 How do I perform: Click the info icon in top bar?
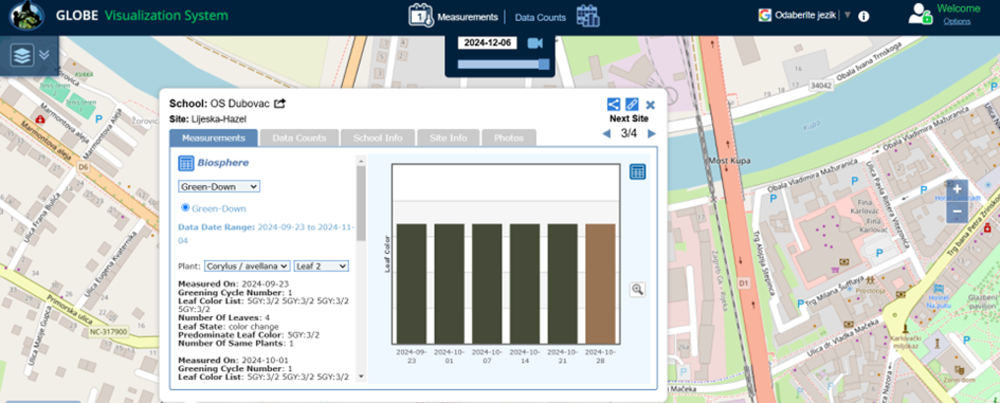pos(864,16)
